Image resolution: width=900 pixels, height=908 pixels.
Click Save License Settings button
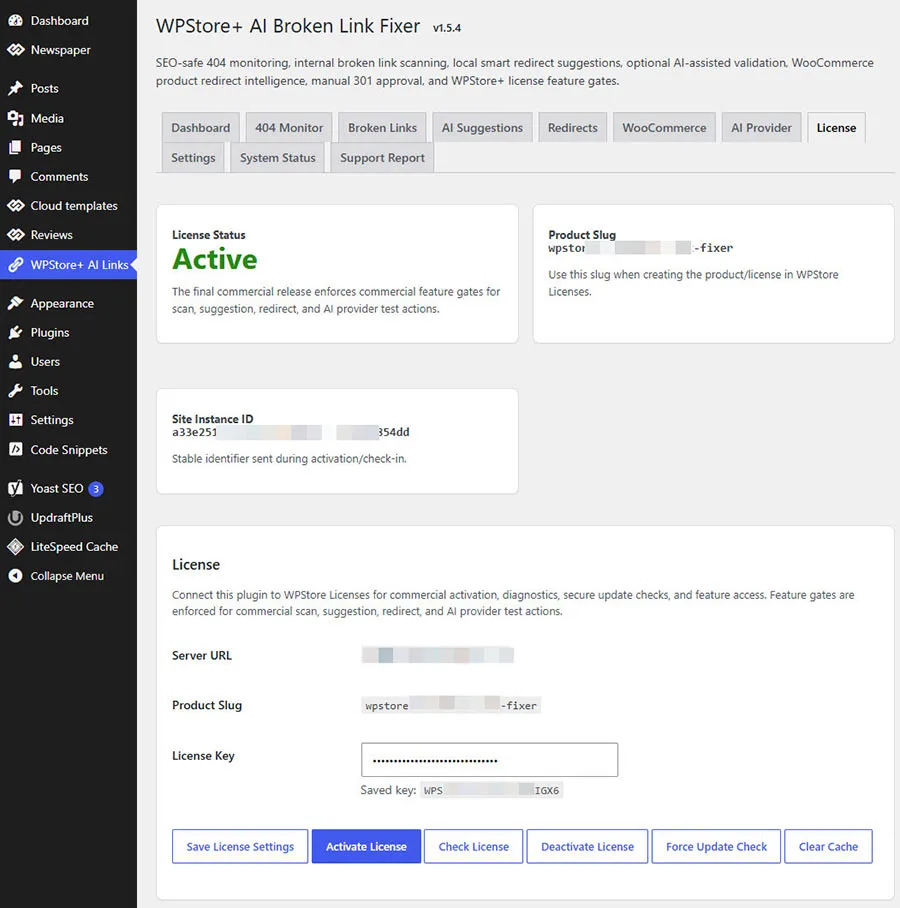click(x=240, y=846)
